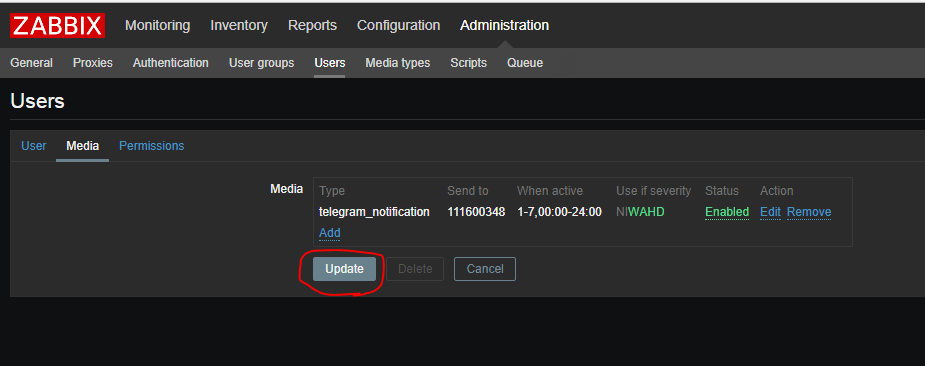Open the Proxies section
The image size is (925, 366).
[93, 63]
